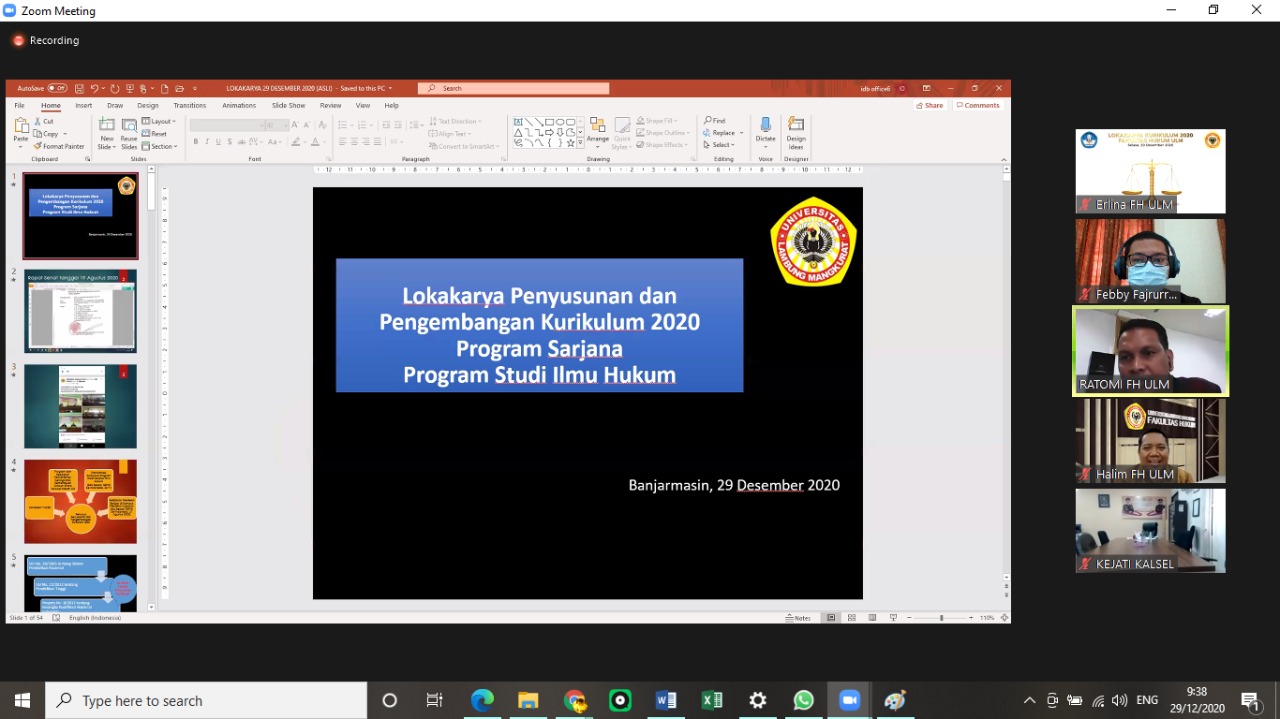Click Windows taskbar search box
Screen dimensions: 1280x719
point(206,700)
